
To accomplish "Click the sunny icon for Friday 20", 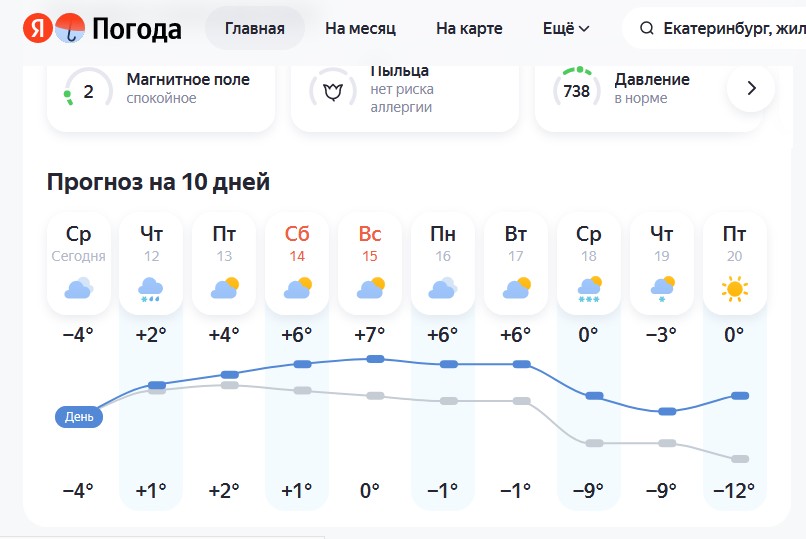I will click(x=735, y=290).
